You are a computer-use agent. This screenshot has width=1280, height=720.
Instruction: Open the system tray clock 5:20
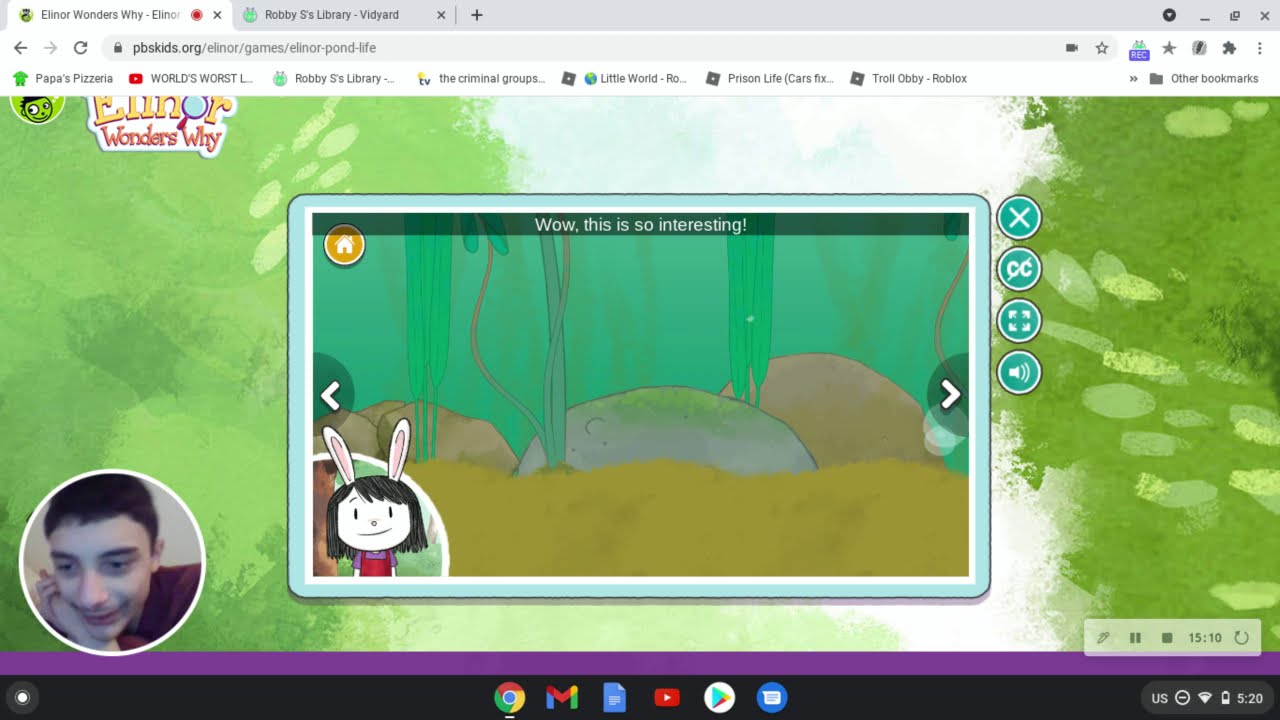point(1249,698)
